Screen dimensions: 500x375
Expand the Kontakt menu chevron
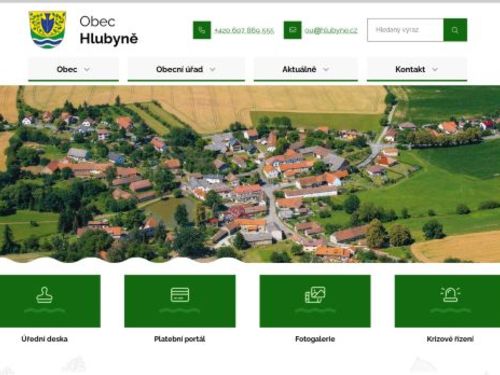tap(435, 69)
